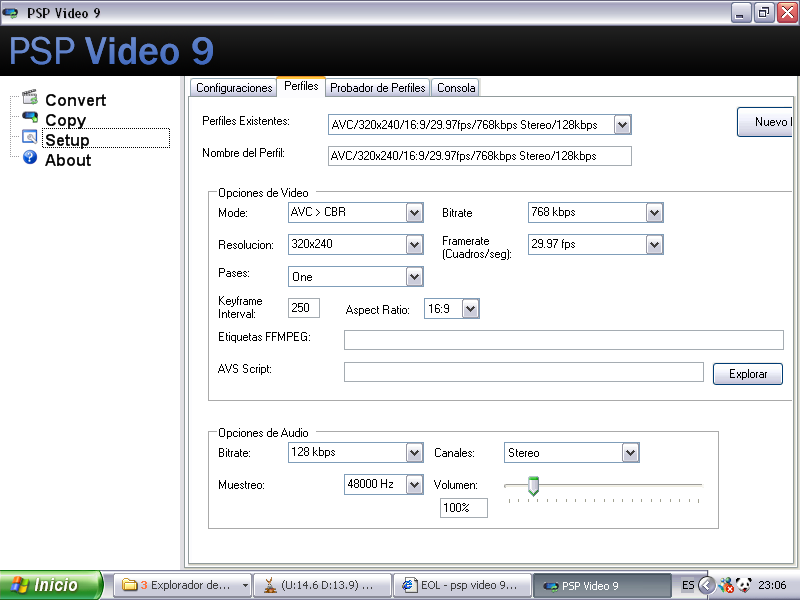This screenshot has width=800, height=600.
Task: Open the video Mode dropdown
Action: 414,213
